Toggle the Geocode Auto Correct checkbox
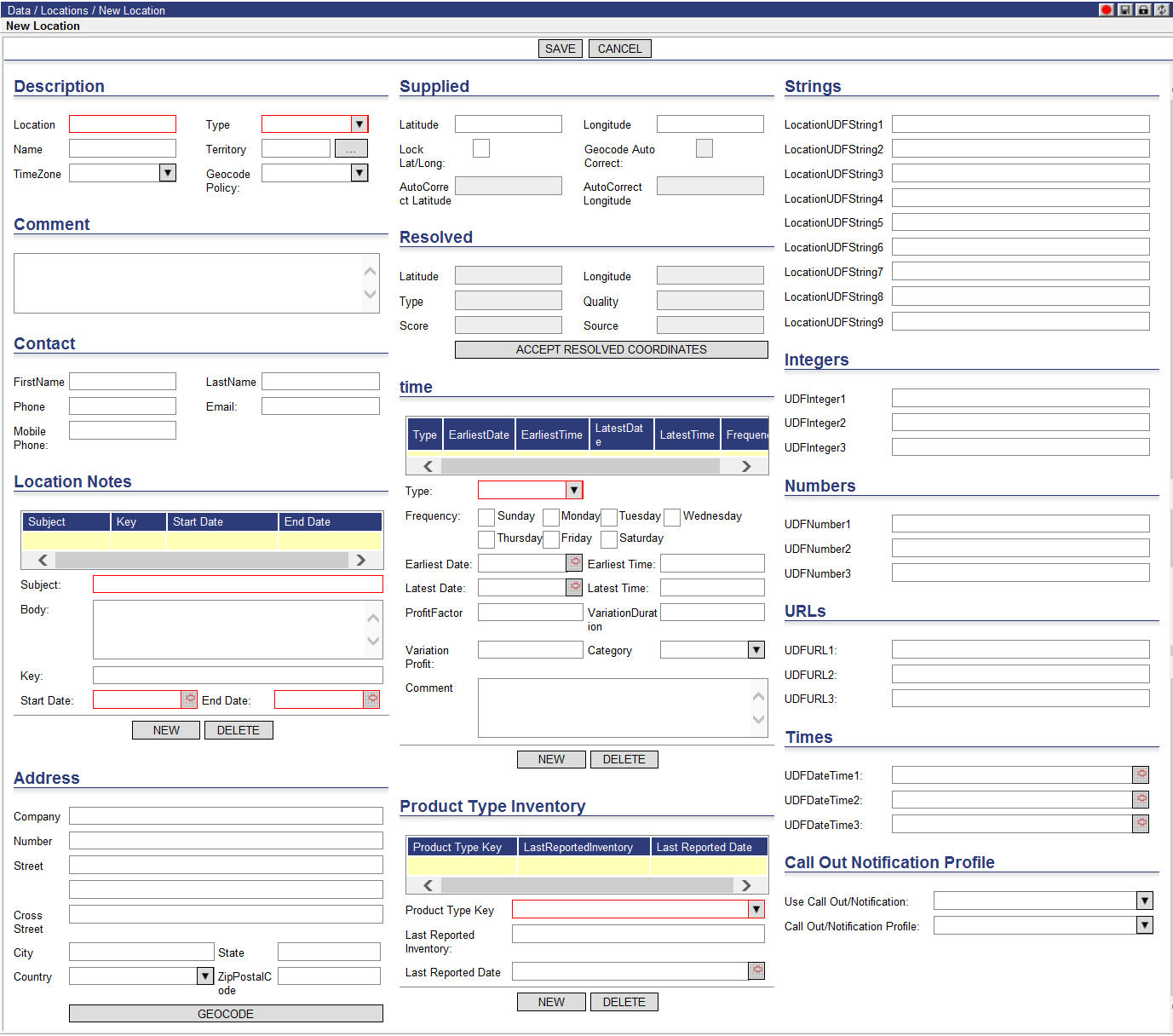The height and width of the screenshot is (1036, 1173). pyautogui.click(x=704, y=148)
